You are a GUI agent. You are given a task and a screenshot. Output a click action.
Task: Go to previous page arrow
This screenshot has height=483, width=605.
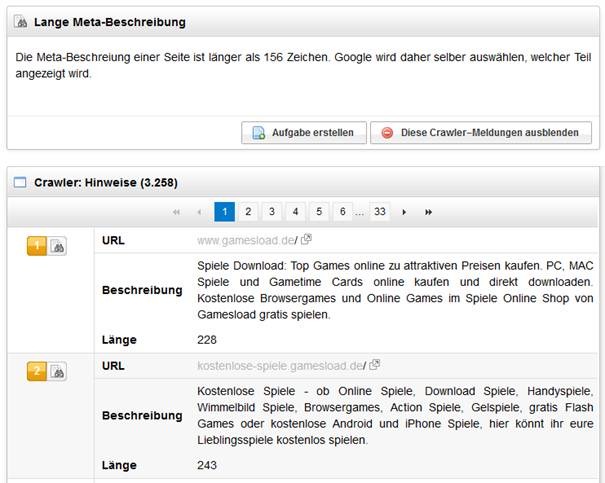[199, 212]
